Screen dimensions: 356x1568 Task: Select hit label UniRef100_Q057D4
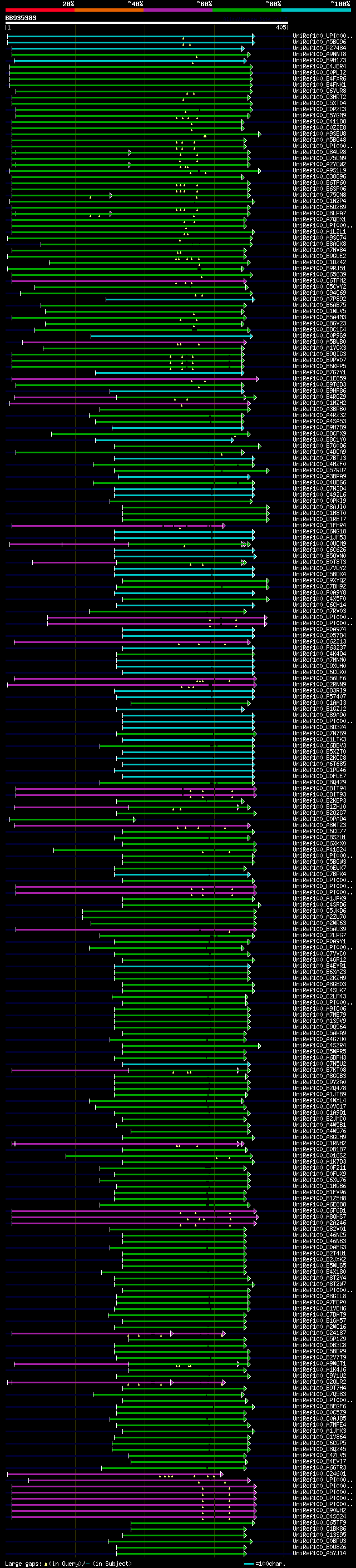319,635
